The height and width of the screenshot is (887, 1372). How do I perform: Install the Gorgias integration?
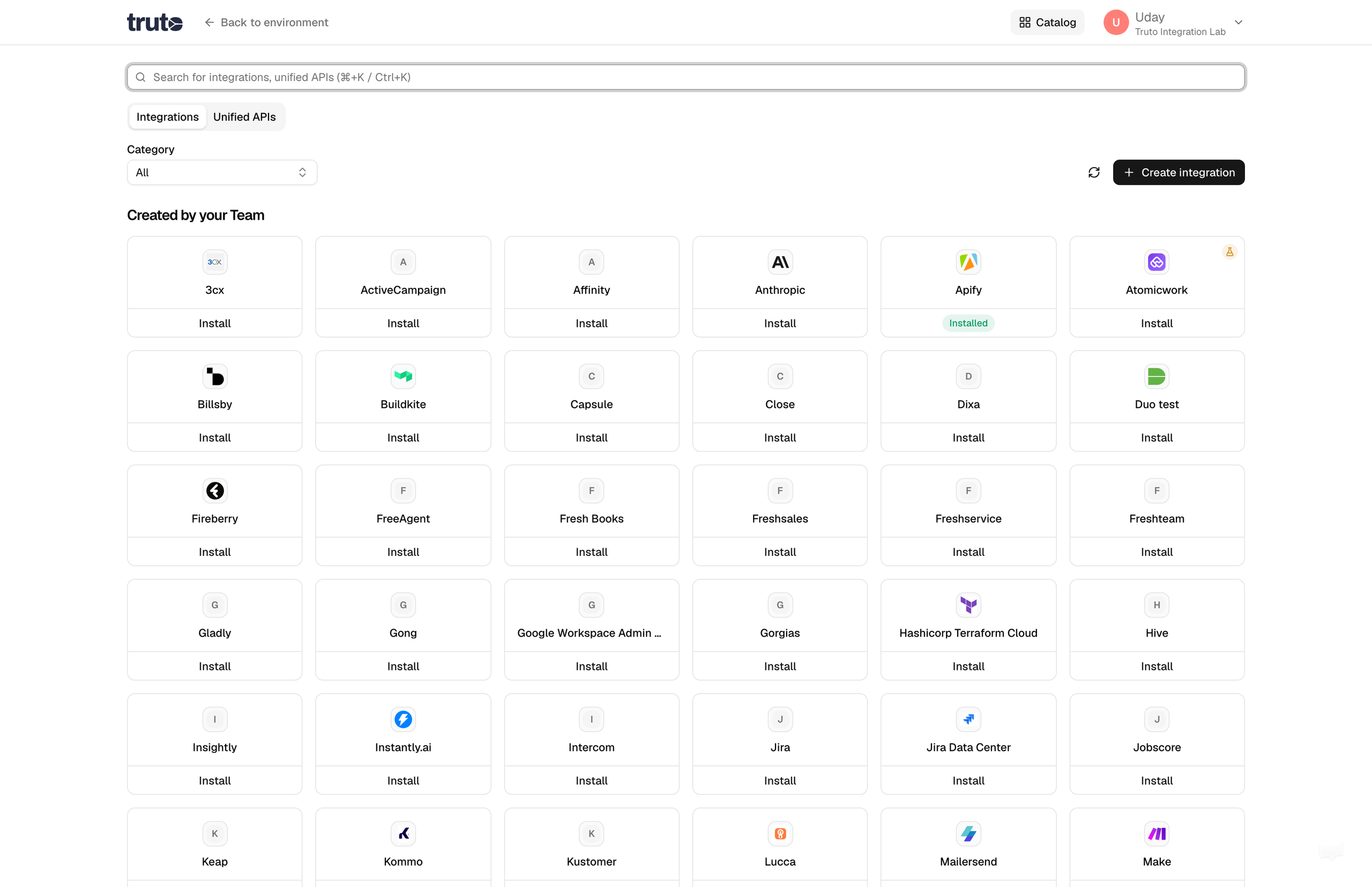[x=780, y=666]
